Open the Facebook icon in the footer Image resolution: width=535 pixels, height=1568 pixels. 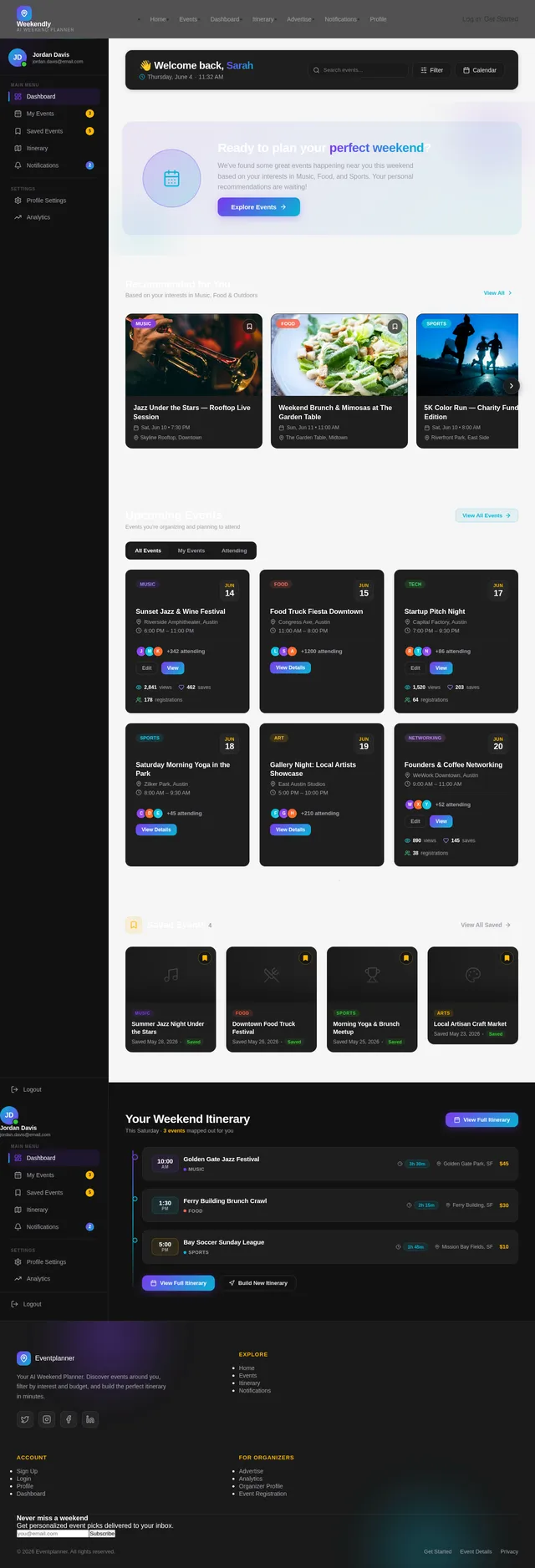pyautogui.click(x=69, y=1418)
